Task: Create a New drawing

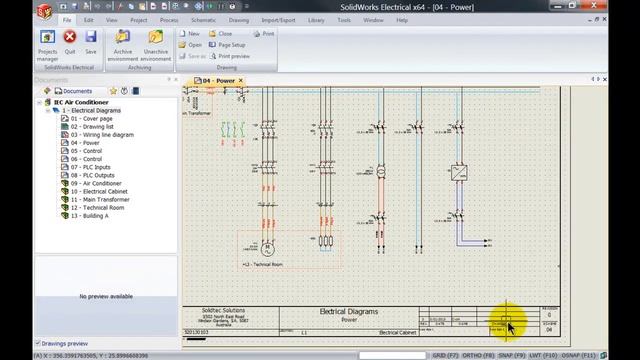Action: click(189, 33)
